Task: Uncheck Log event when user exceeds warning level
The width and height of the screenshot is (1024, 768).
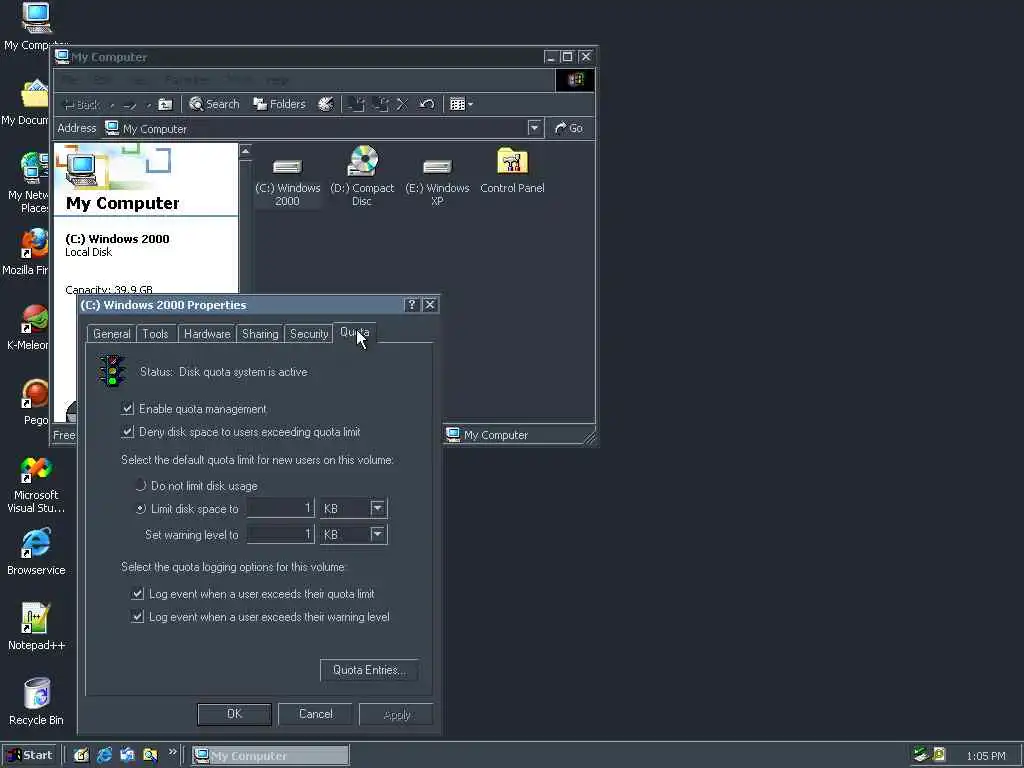Action: coord(137,616)
